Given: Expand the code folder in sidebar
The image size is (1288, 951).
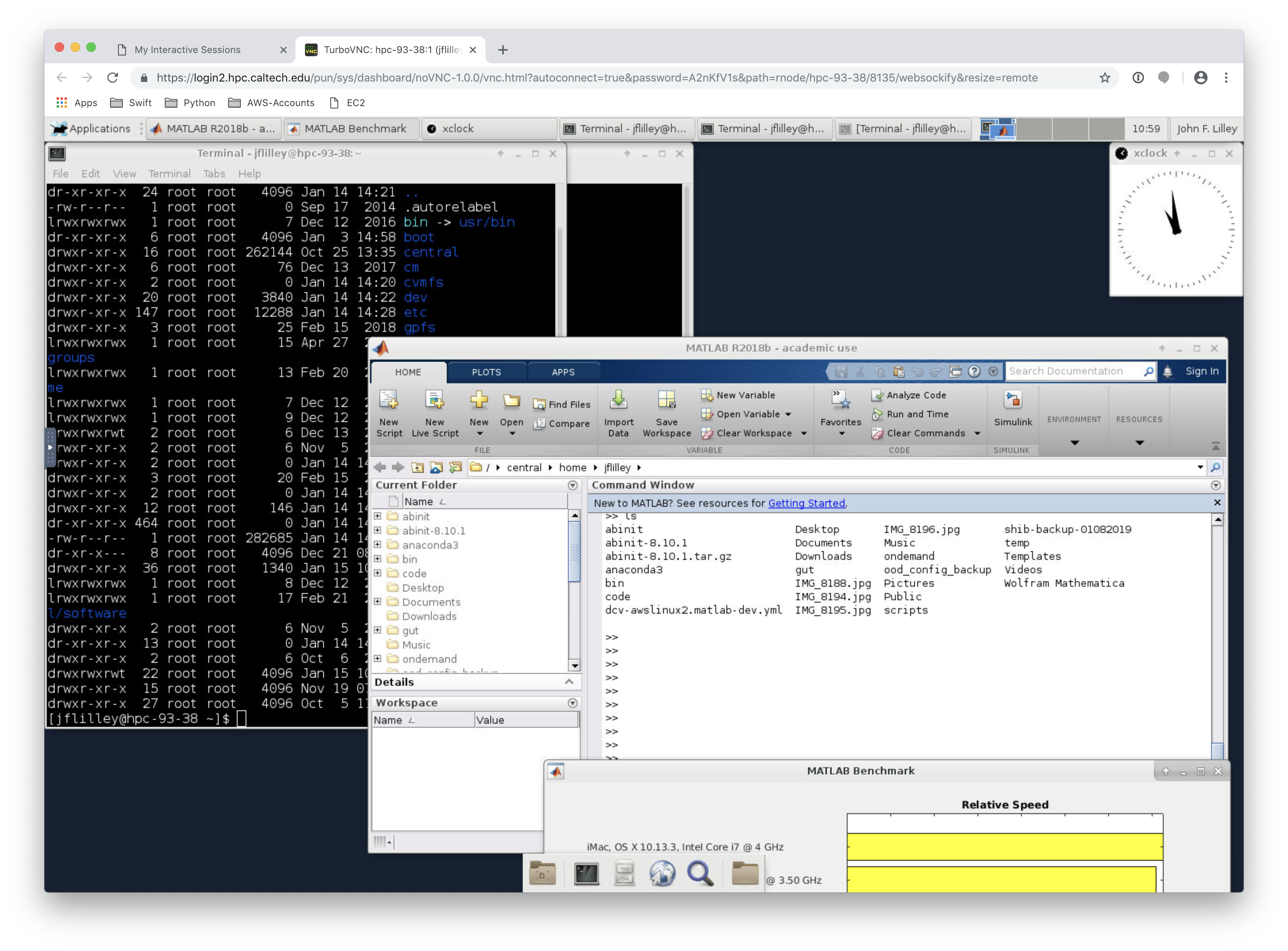Looking at the screenshot, I should (x=378, y=573).
